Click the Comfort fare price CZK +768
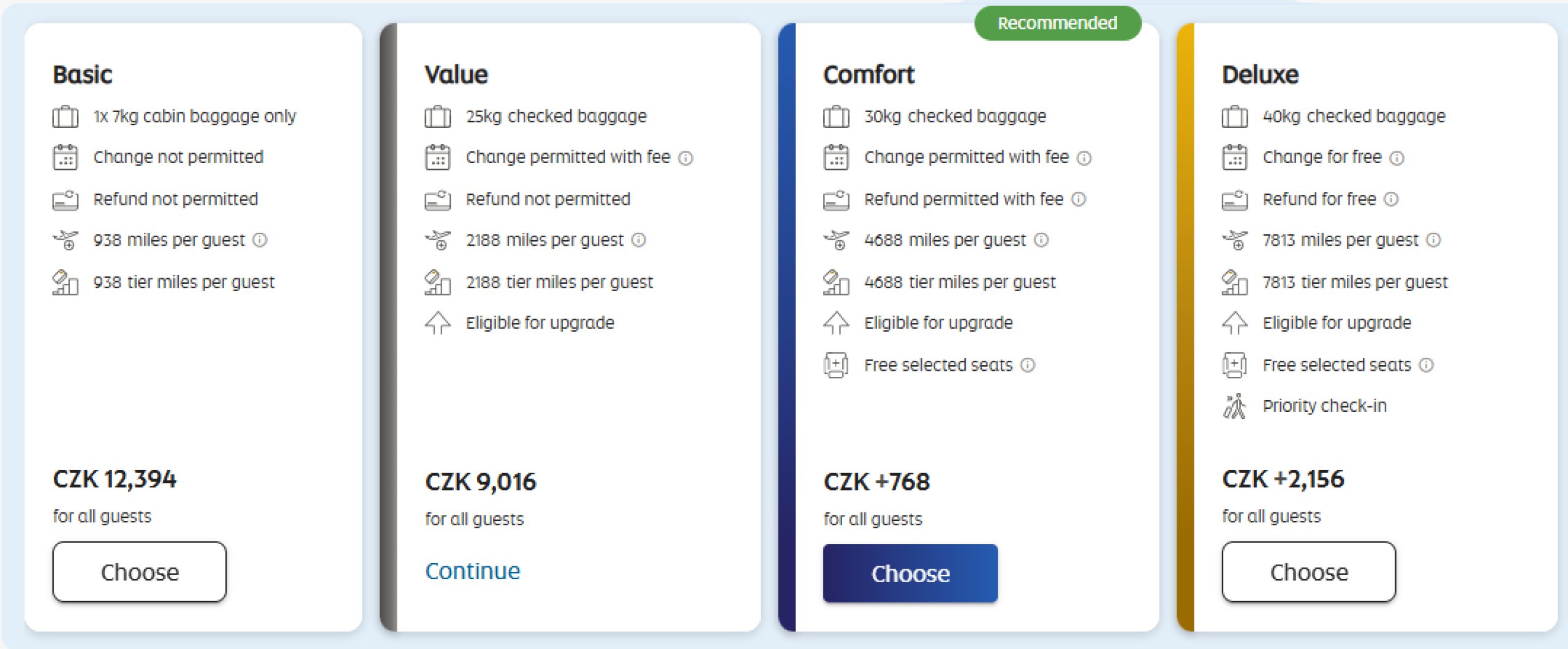 pos(876,482)
